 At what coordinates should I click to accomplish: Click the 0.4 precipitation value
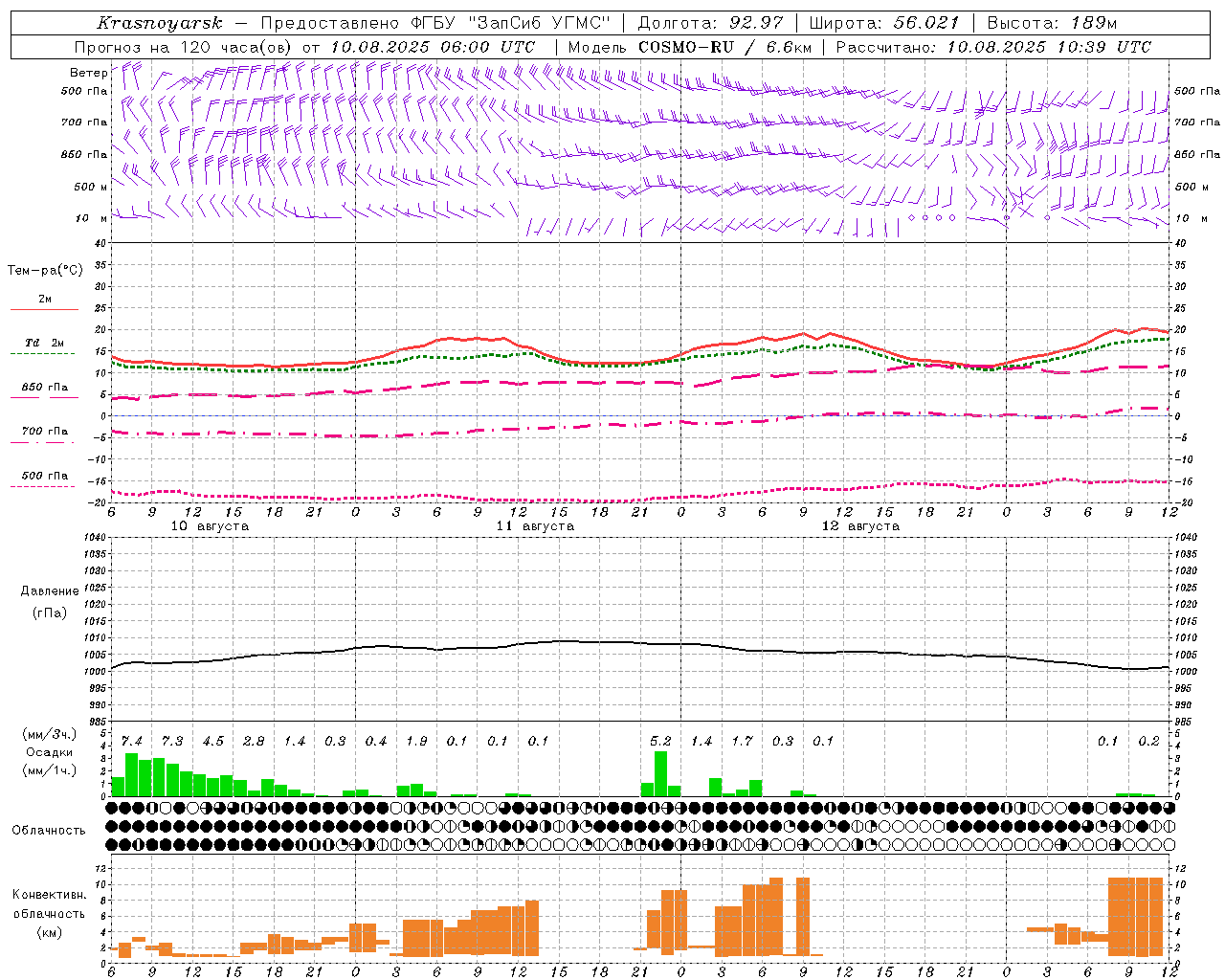376,741
